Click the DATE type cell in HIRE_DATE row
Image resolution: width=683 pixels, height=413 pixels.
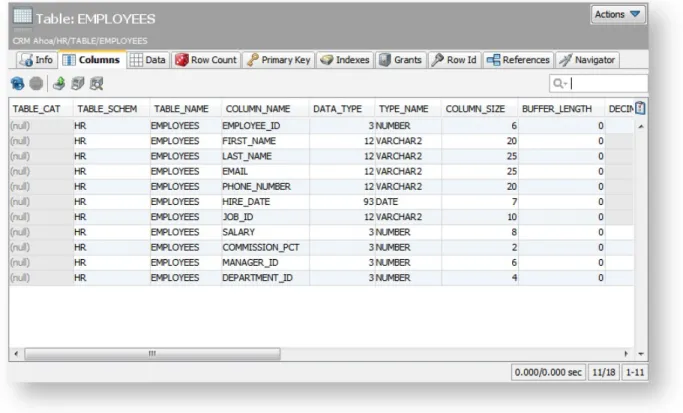click(408, 202)
